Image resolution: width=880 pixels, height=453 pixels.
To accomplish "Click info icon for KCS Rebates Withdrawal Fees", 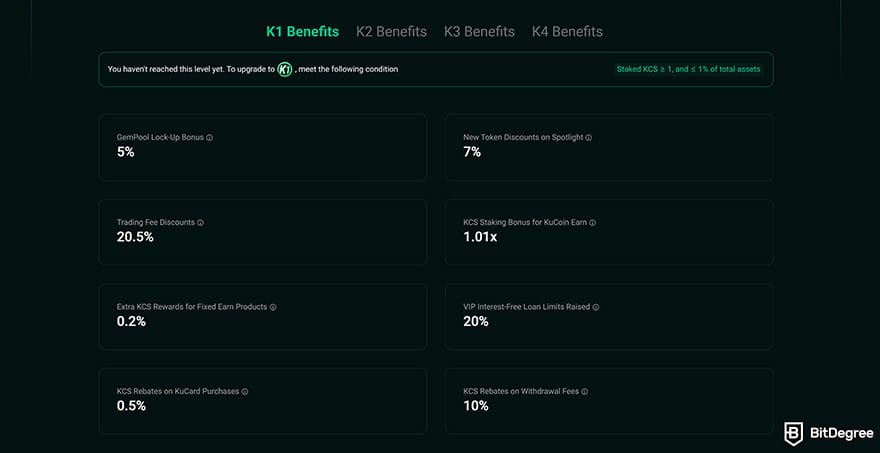I will [x=585, y=391].
